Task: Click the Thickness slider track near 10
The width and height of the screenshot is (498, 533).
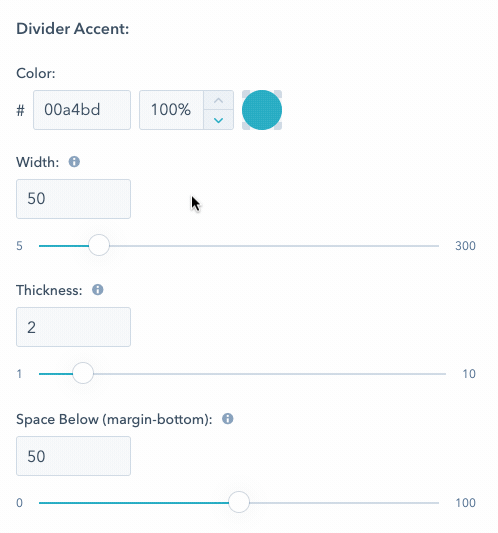Action: click(439, 374)
